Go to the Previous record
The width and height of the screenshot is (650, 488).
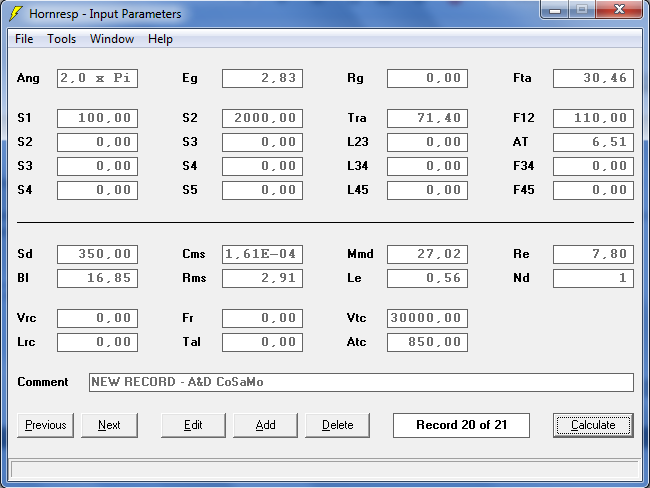(45, 425)
